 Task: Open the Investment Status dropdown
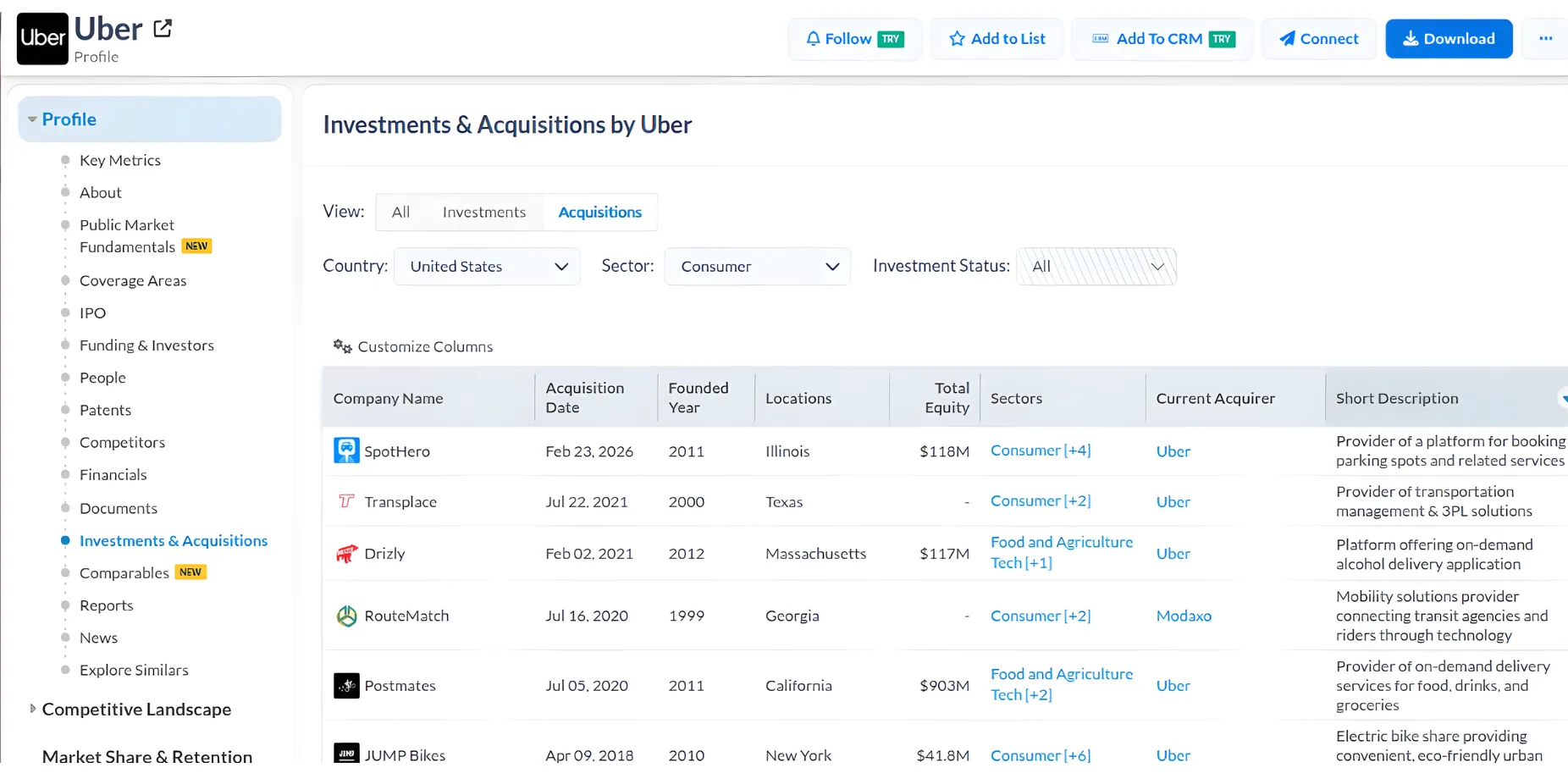tap(1096, 267)
